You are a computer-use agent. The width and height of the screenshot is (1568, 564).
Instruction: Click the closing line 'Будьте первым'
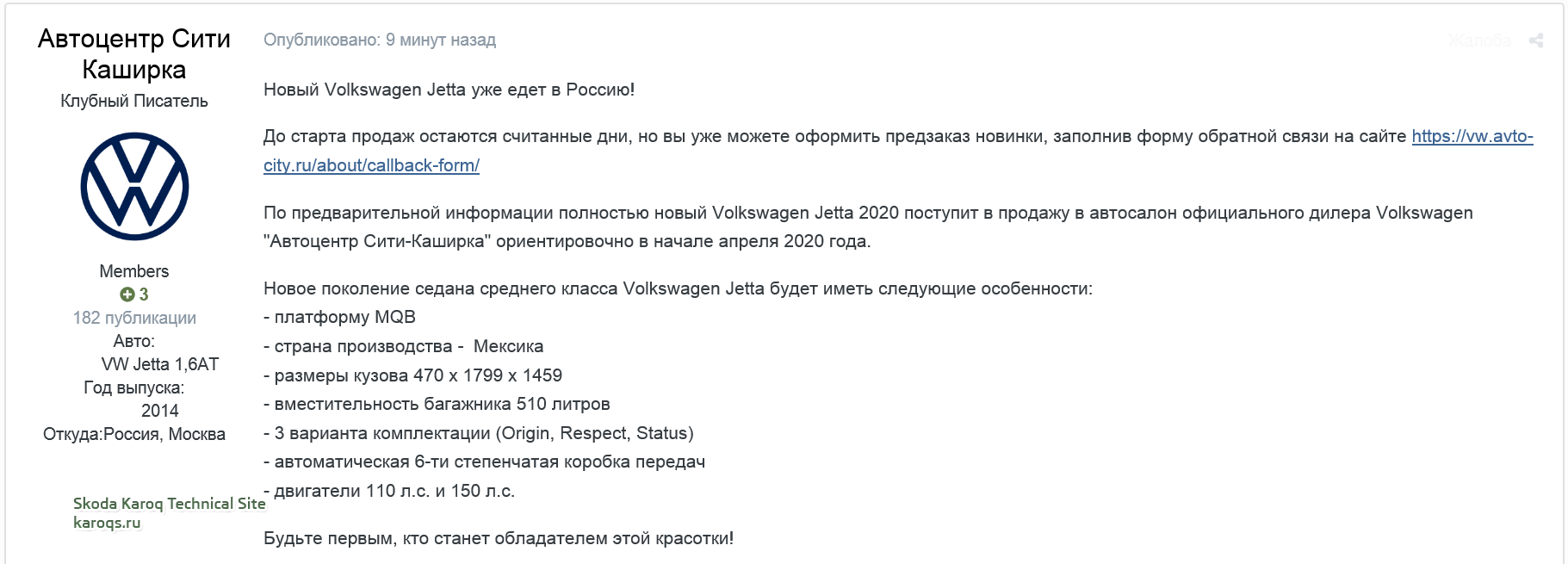[x=499, y=538]
